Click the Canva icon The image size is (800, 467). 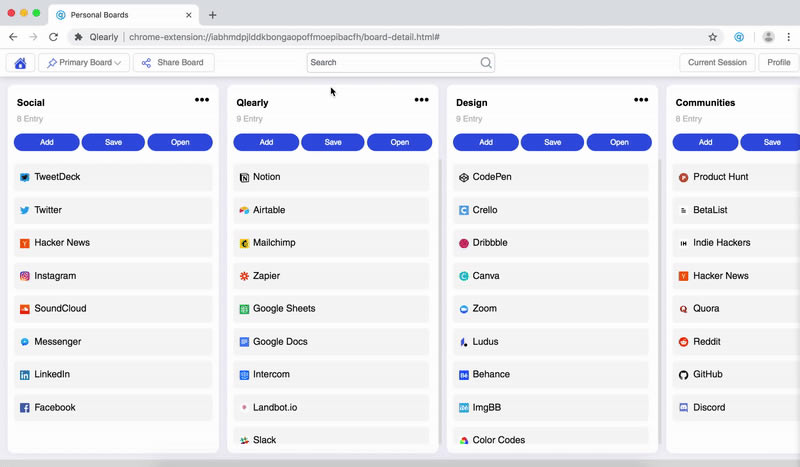pos(464,276)
